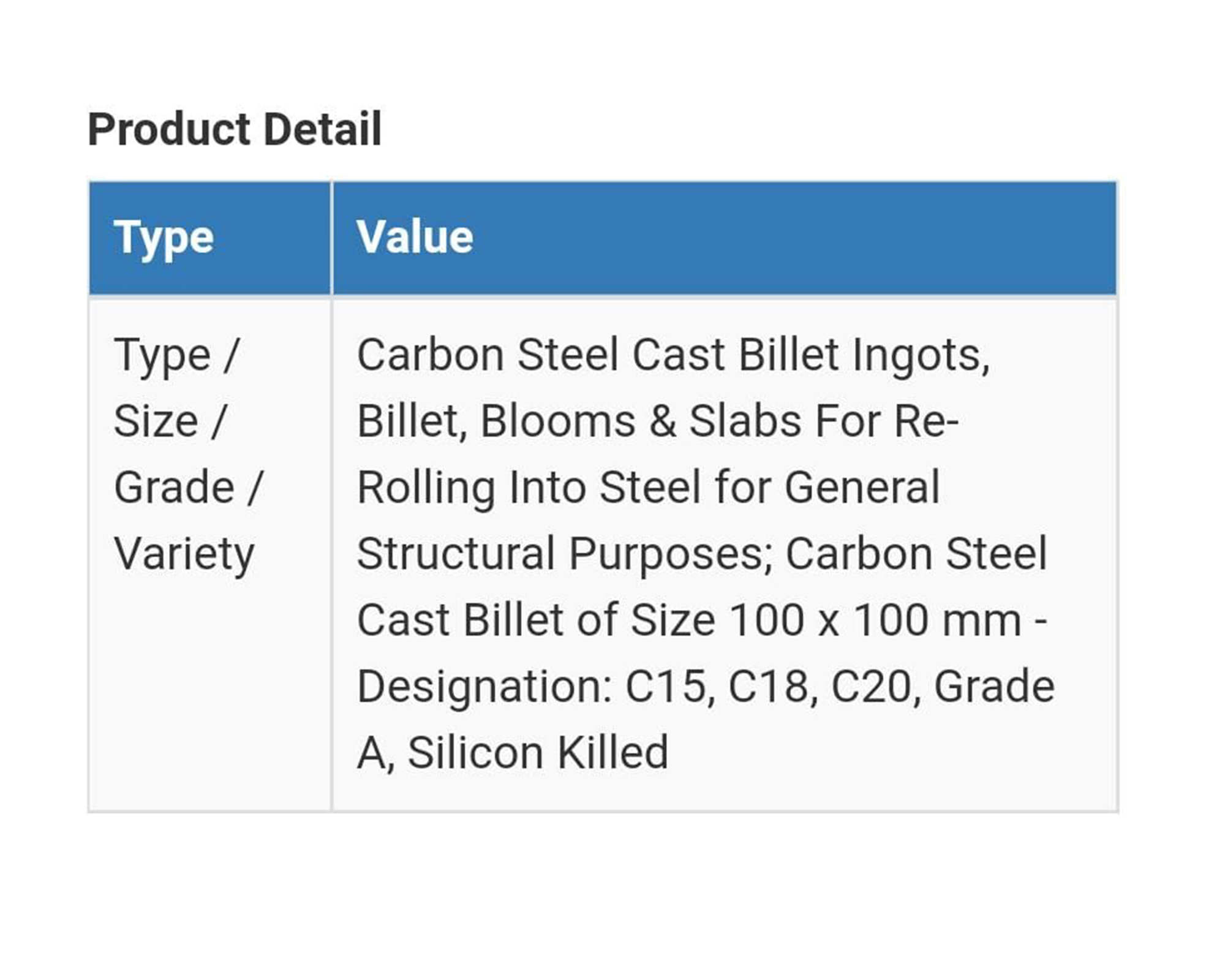The width and height of the screenshot is (1225, 980).
Task: Select the Type column header
Action: pos(164,238)
